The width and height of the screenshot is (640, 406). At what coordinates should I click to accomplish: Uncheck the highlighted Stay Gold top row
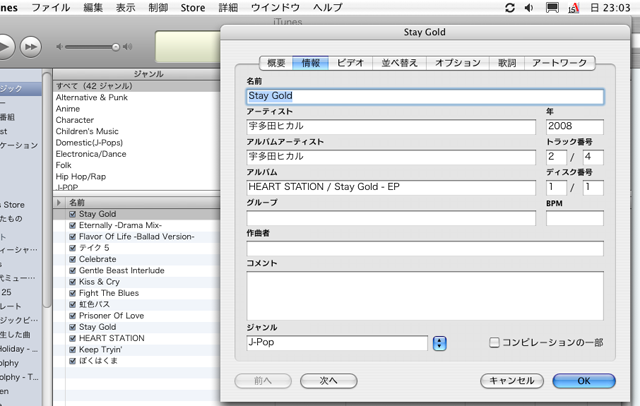(73, 214)
